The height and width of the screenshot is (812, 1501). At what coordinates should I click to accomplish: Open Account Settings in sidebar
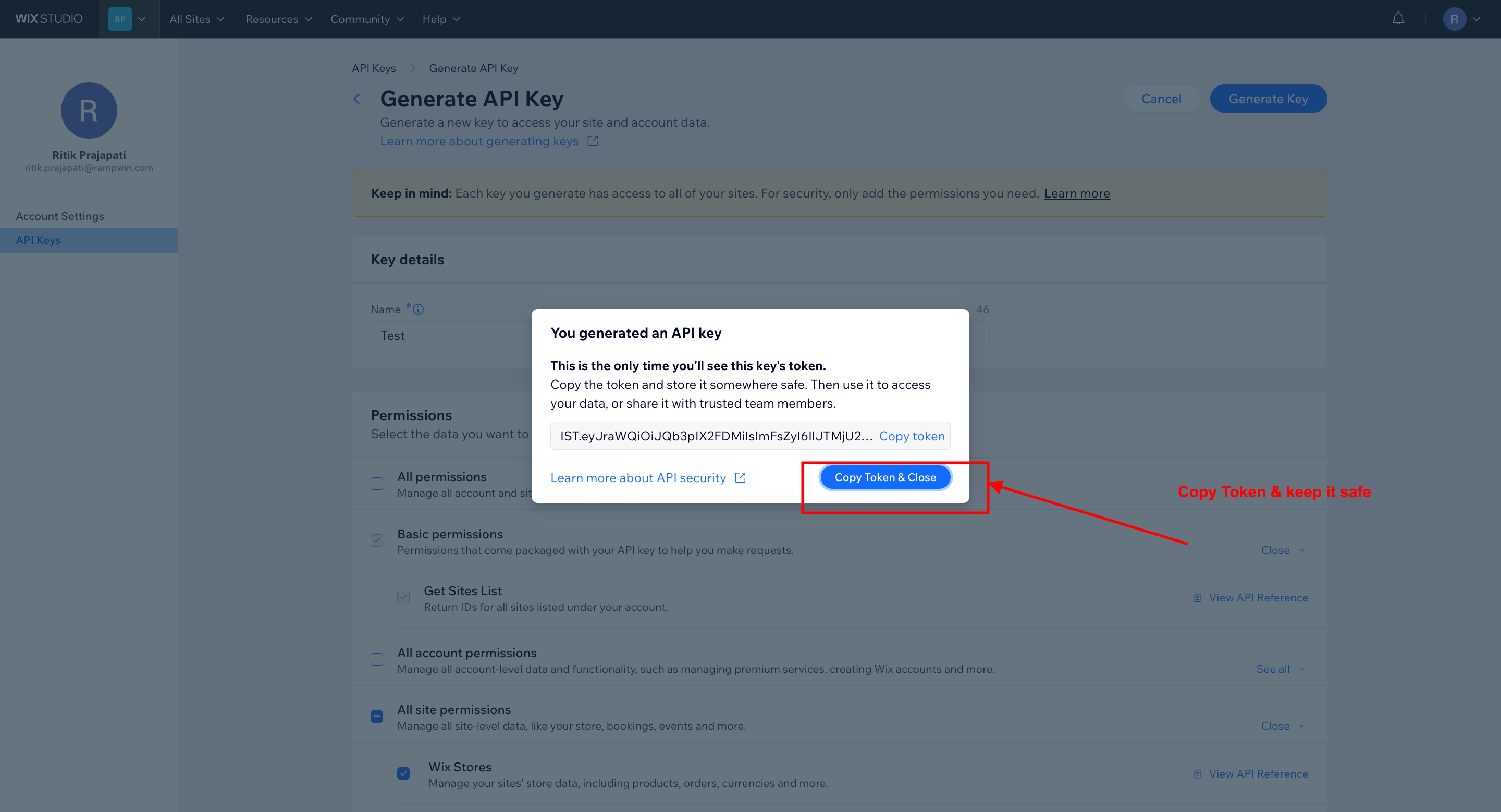[x=60, y=216]
